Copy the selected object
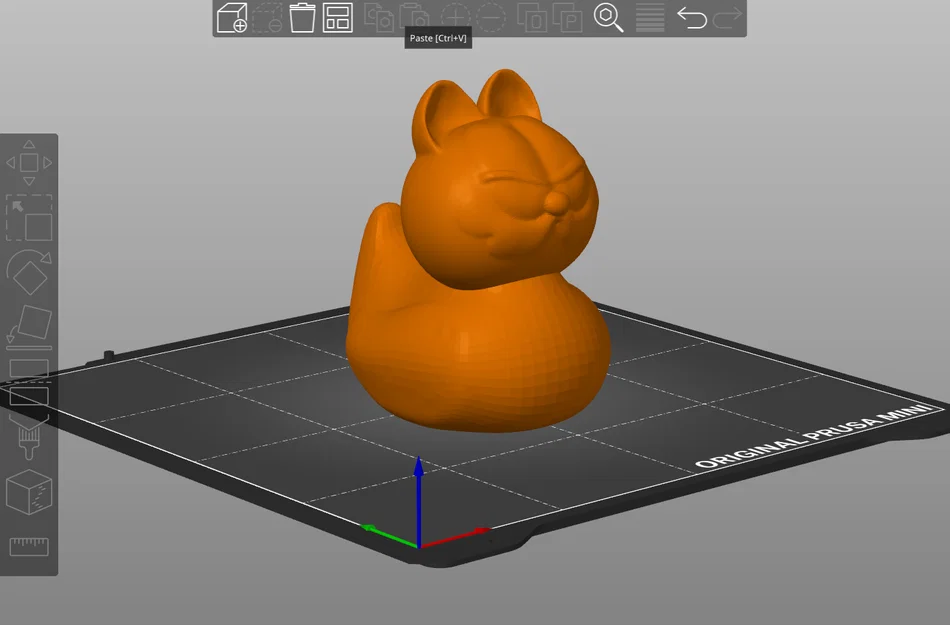950x625 pixels. click(381, 19)
